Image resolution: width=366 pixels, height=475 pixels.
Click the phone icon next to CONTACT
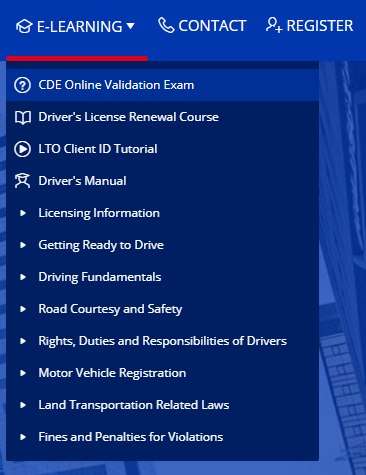[x=166, y=25]
